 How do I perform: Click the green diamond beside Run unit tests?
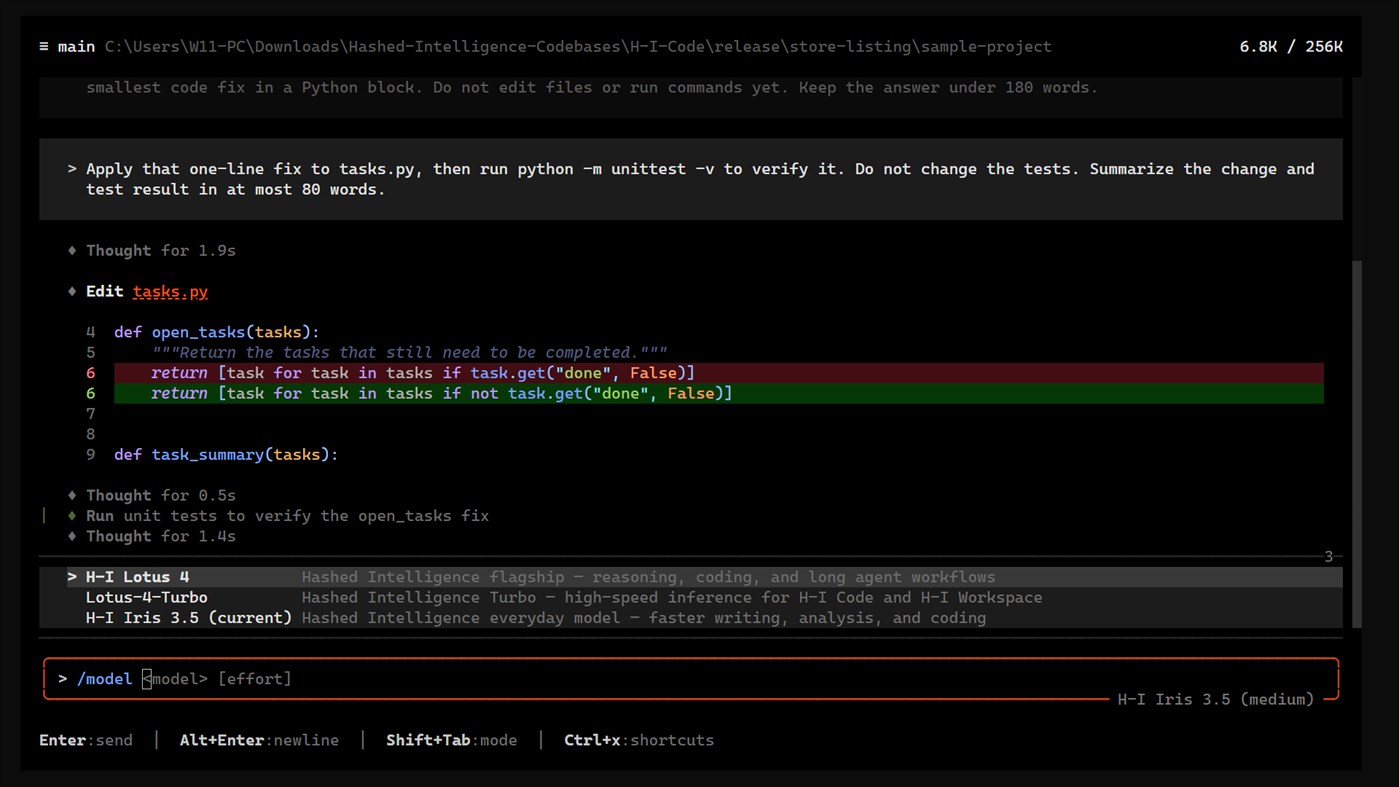coord(72,516)
